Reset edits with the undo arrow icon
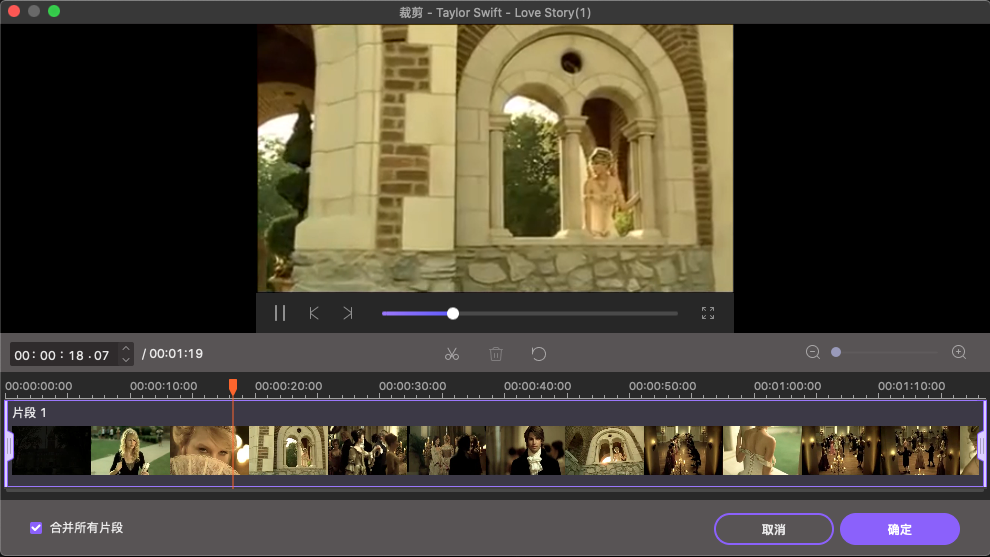990x557 pixels. coord(539,354)
